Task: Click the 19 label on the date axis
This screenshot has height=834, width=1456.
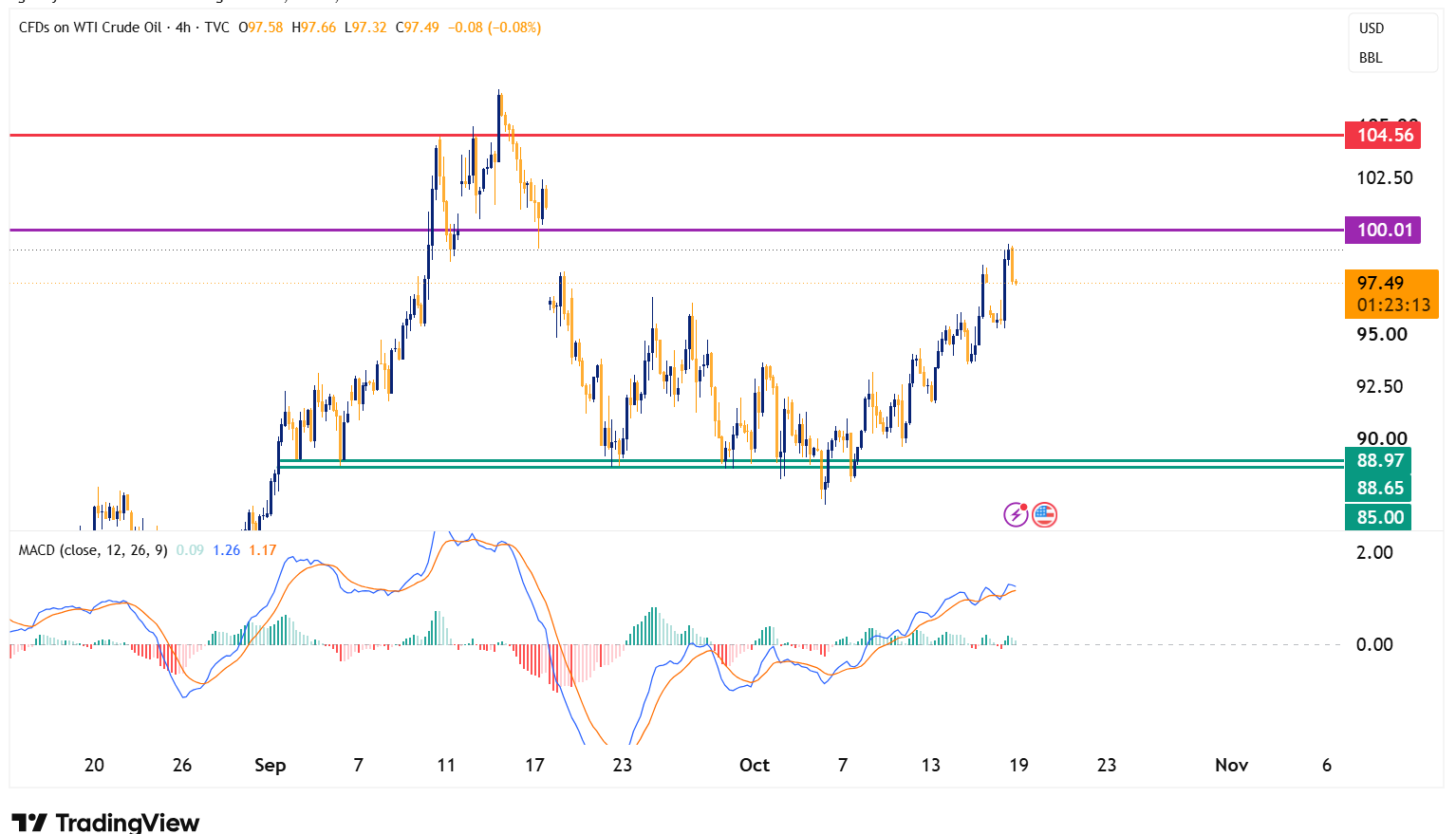Action: (1018, 765)
